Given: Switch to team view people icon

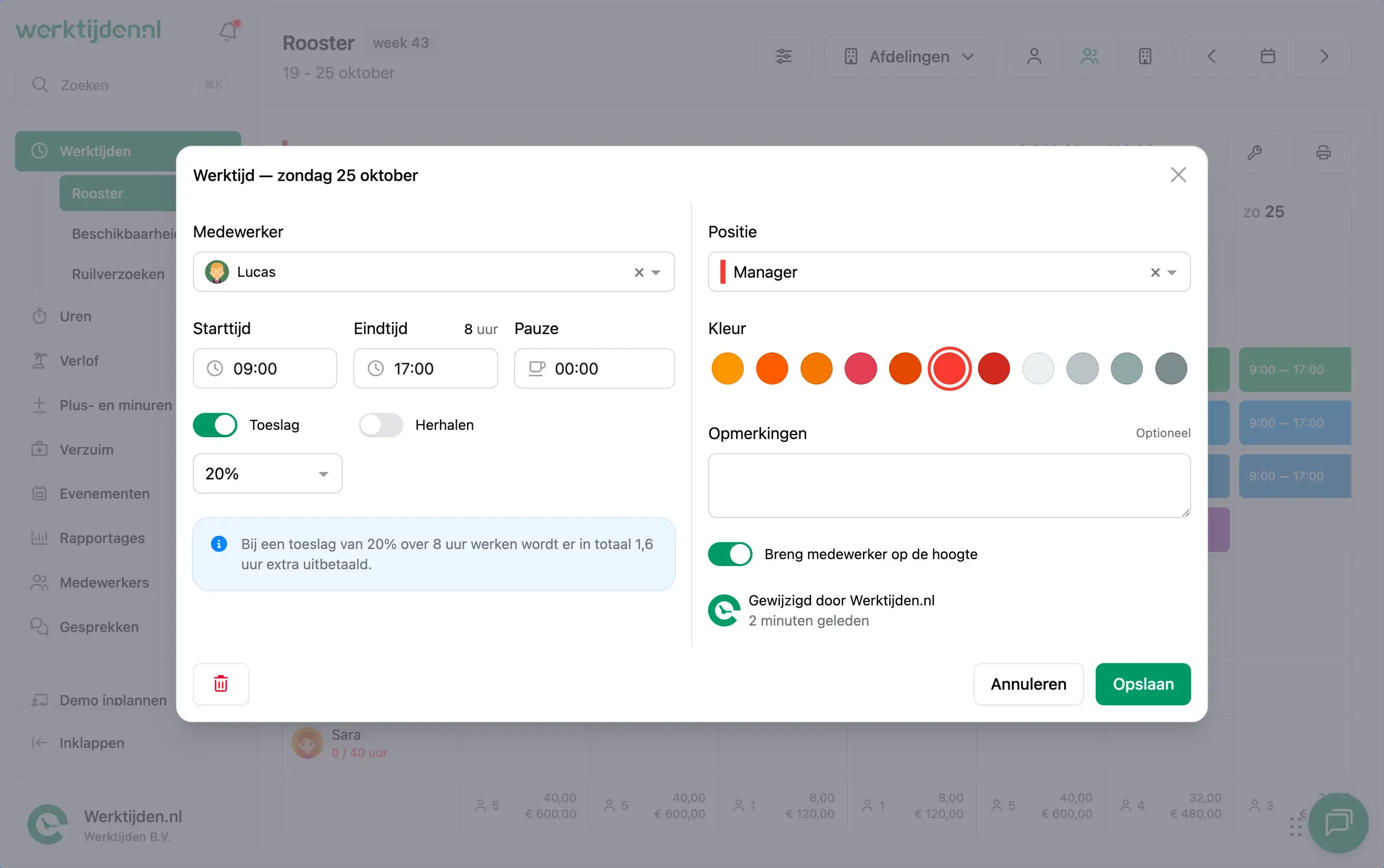Looking at the screenshot, I should [1089, 56].
